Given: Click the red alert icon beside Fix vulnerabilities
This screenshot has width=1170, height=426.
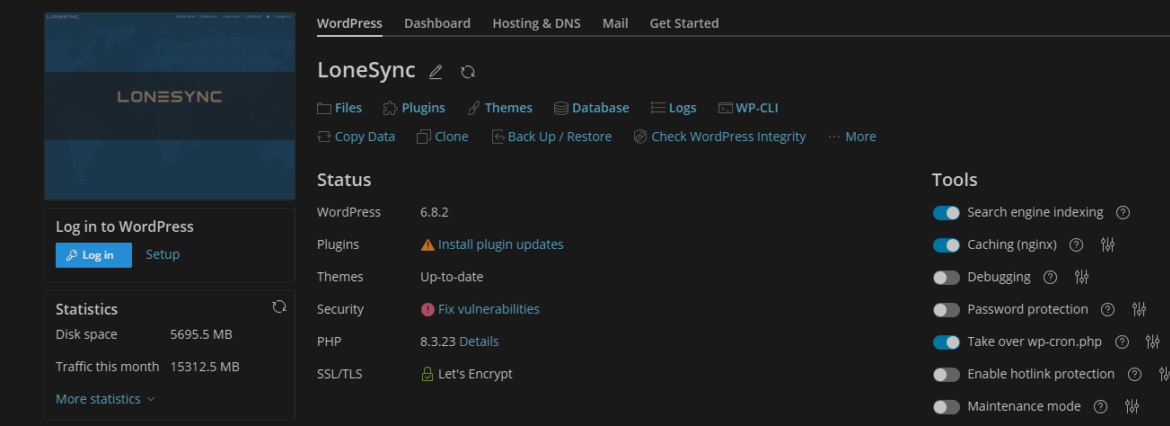Looking at the screenshot, I should pos(428,309).
